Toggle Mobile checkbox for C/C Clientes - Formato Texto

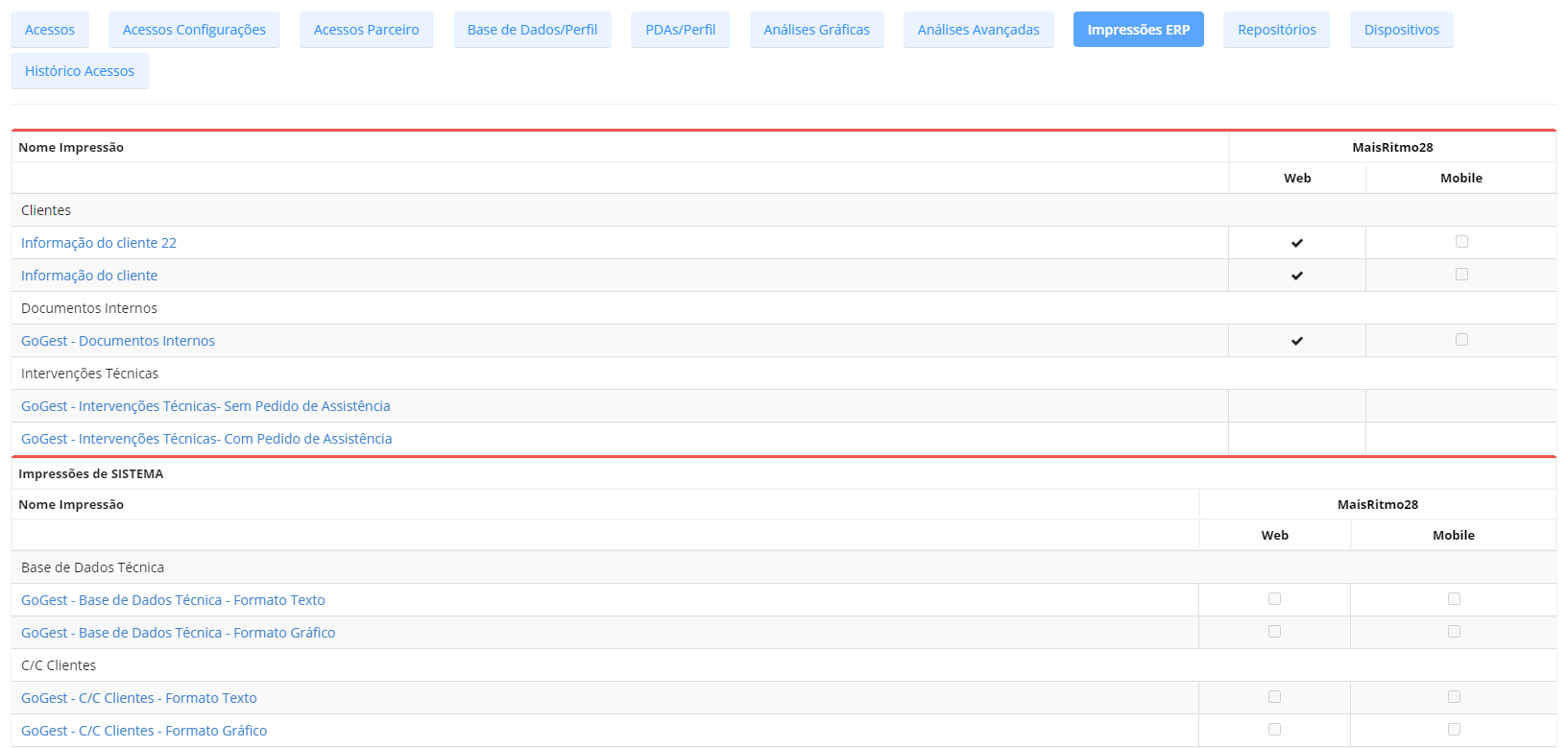[x=1454, y=697]
